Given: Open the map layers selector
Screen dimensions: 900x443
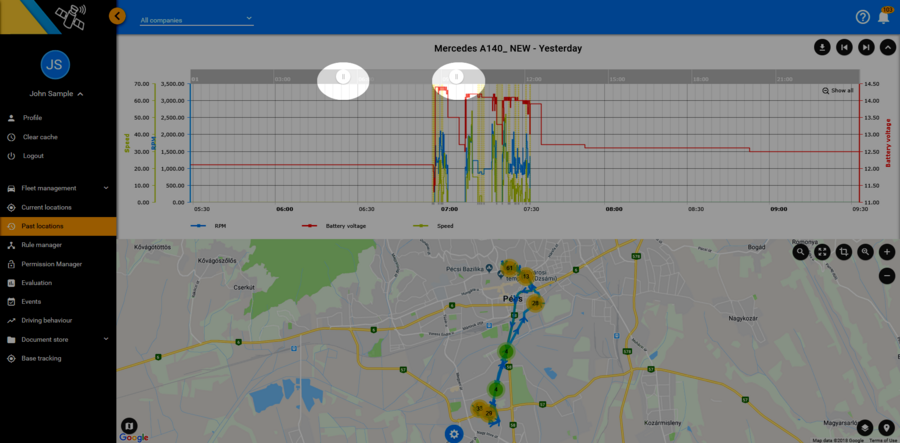Looking at the screenshot, I should click(x=865, y=428).
